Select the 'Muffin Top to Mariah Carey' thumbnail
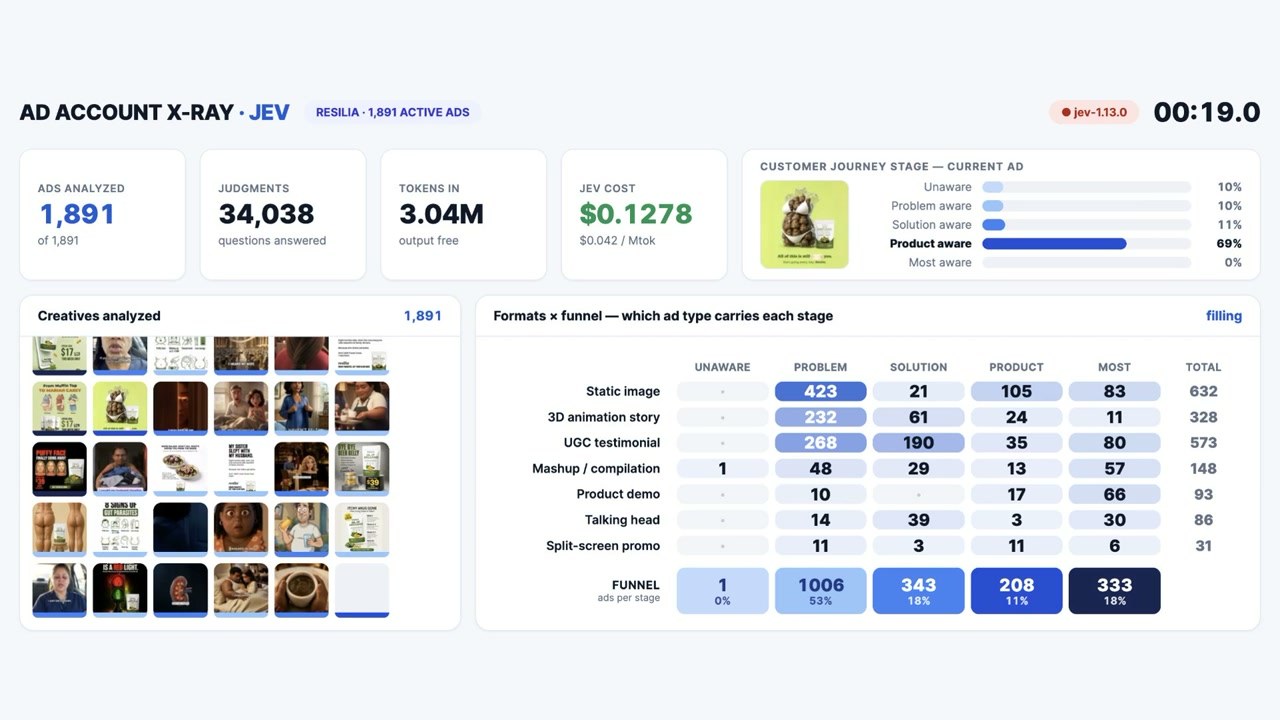 pyautogui.click(x=60, y=408)
